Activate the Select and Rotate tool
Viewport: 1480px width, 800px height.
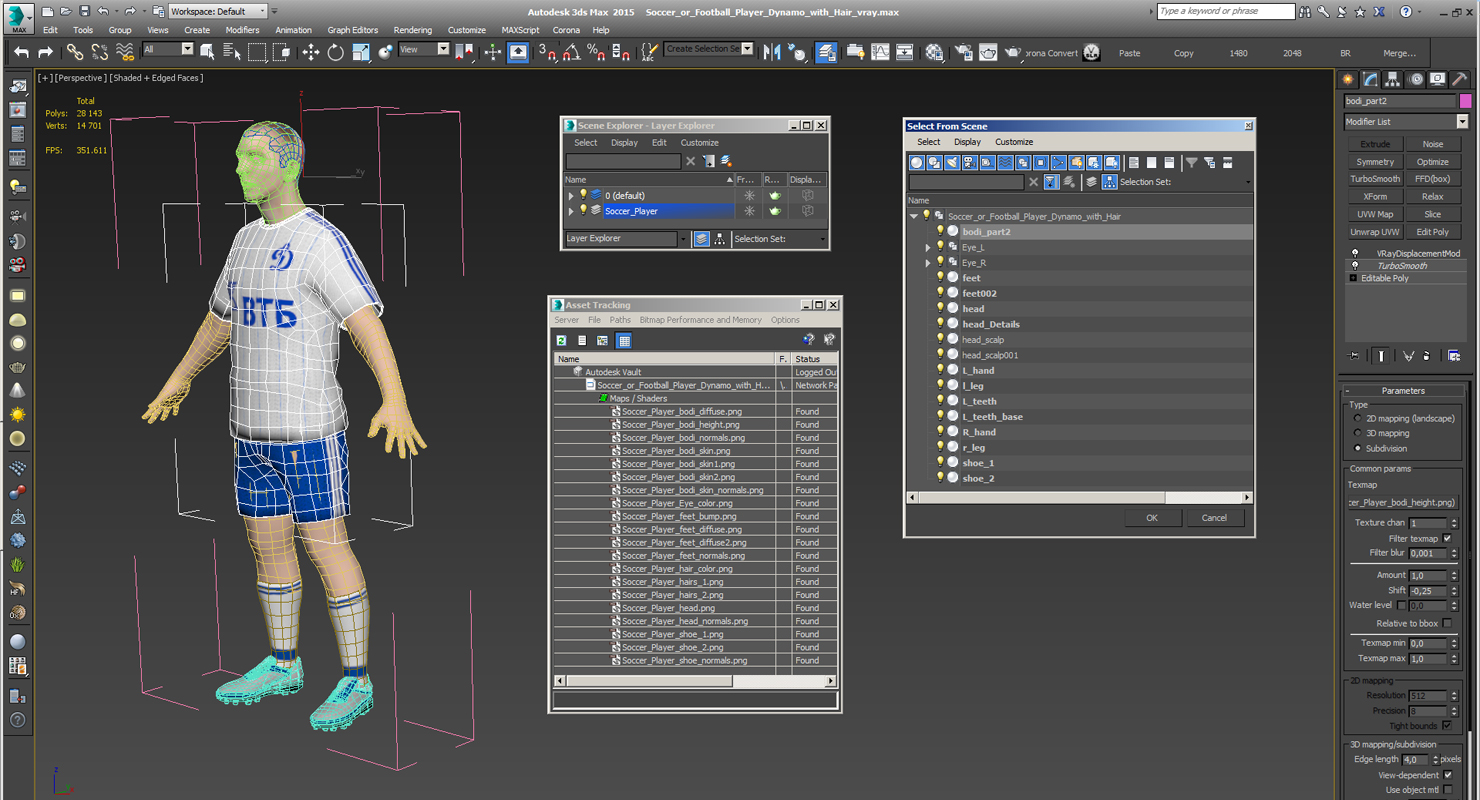[336, 52]
